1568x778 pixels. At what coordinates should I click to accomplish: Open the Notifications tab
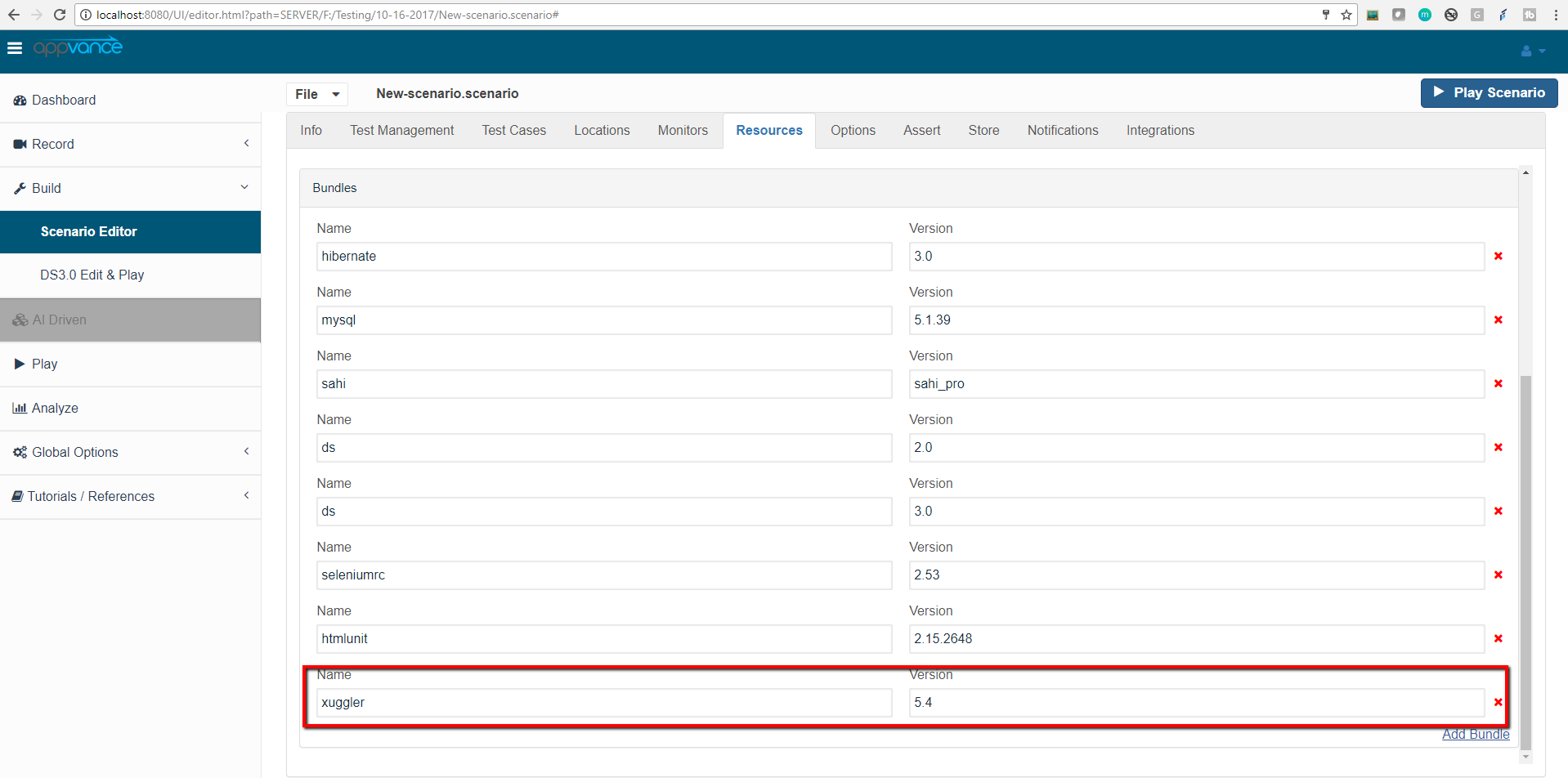[1062, 131]
